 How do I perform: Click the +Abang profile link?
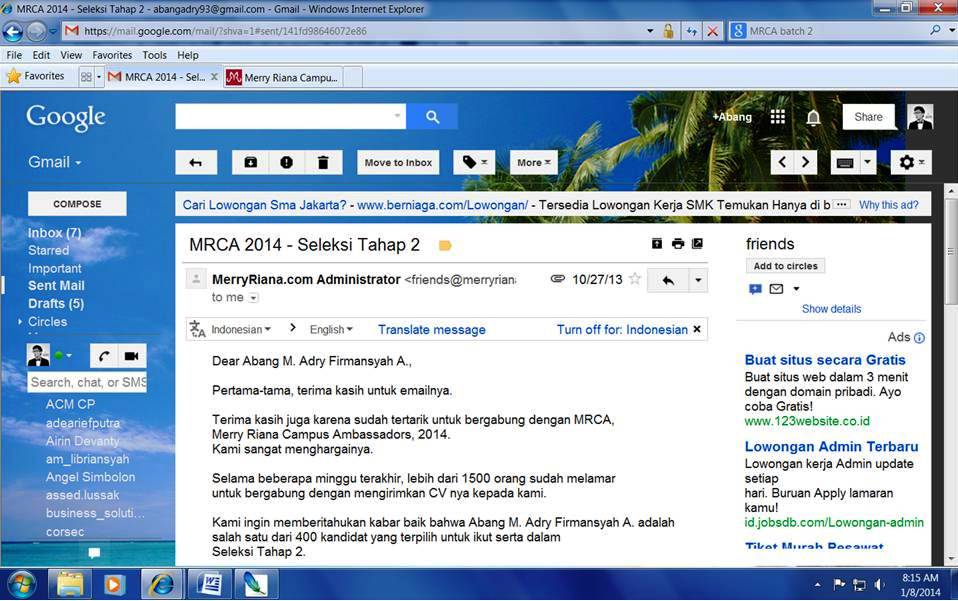[732, 117]
